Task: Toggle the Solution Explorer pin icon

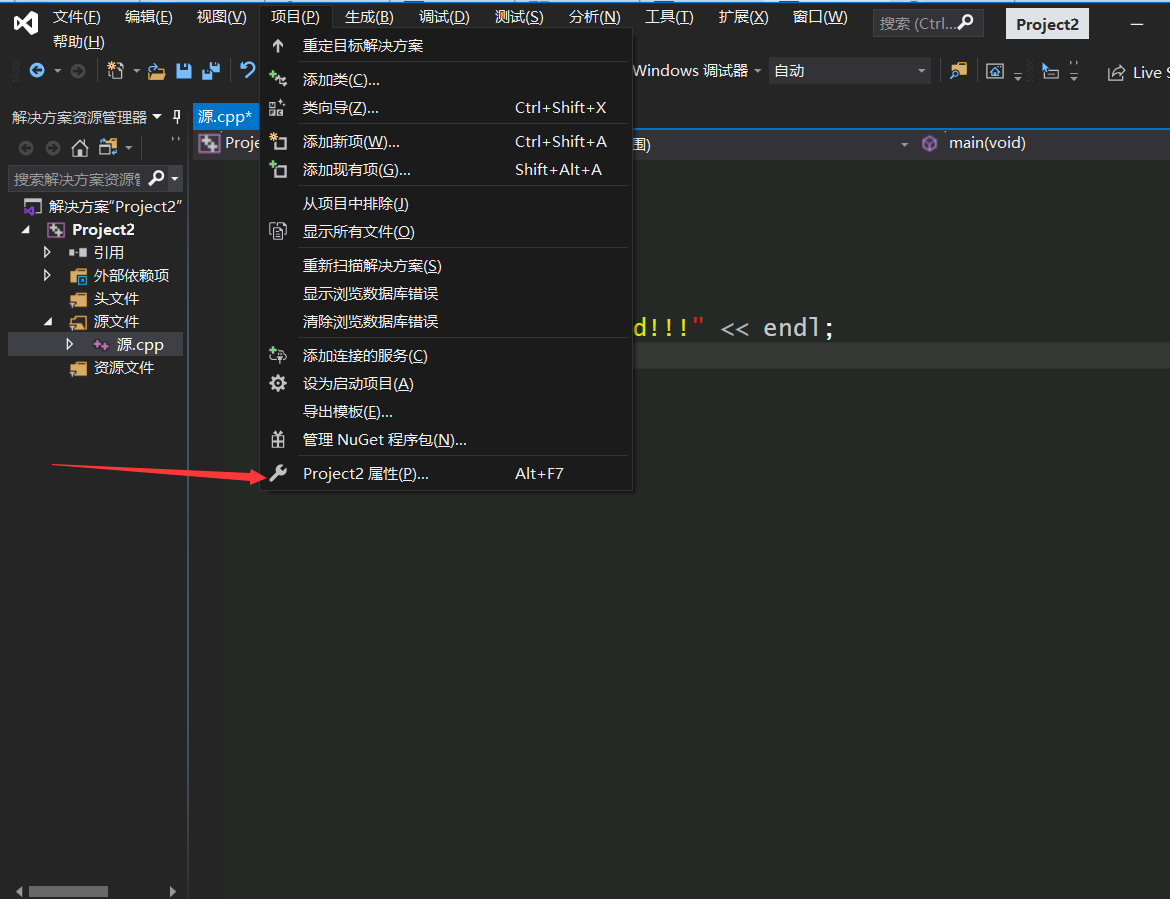Action: point(177,117)
